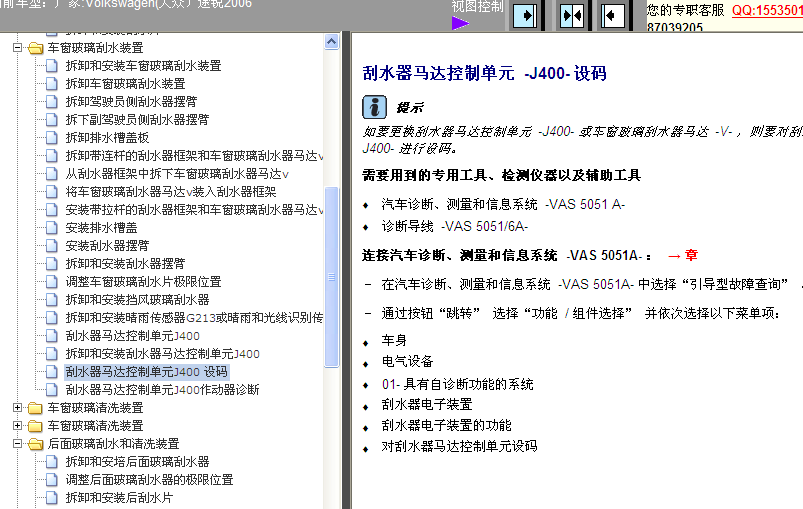Expand the first 车窗玻璃清洗装置 folder
The width and height of the screenshot is (803, 509).
click(x=17, y=408)
